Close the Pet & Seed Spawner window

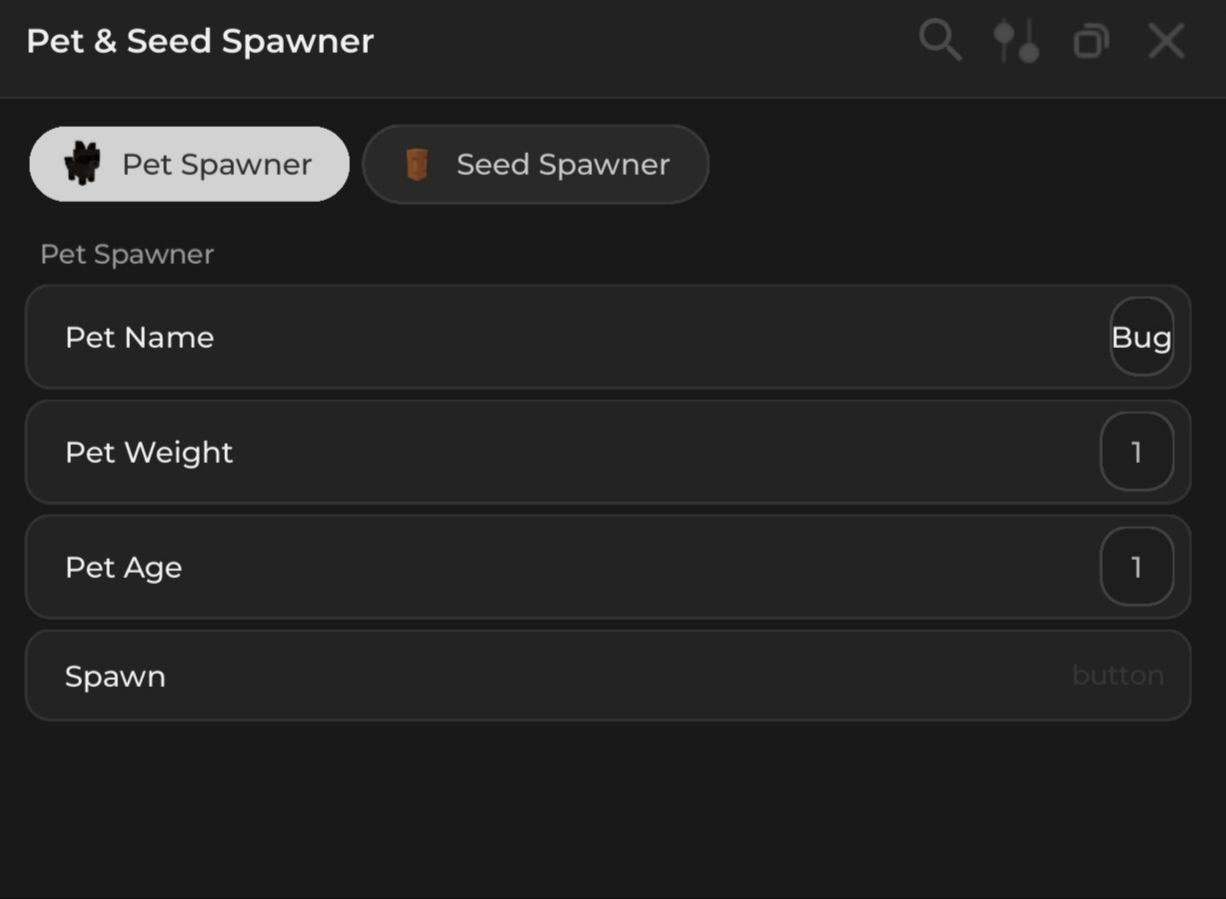[1166, 42]
